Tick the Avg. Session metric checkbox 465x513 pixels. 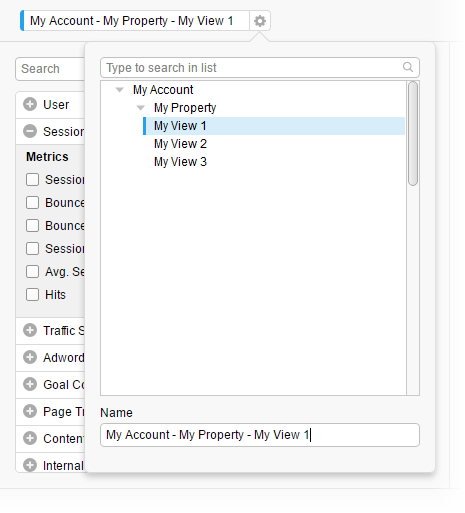[32, 272]
